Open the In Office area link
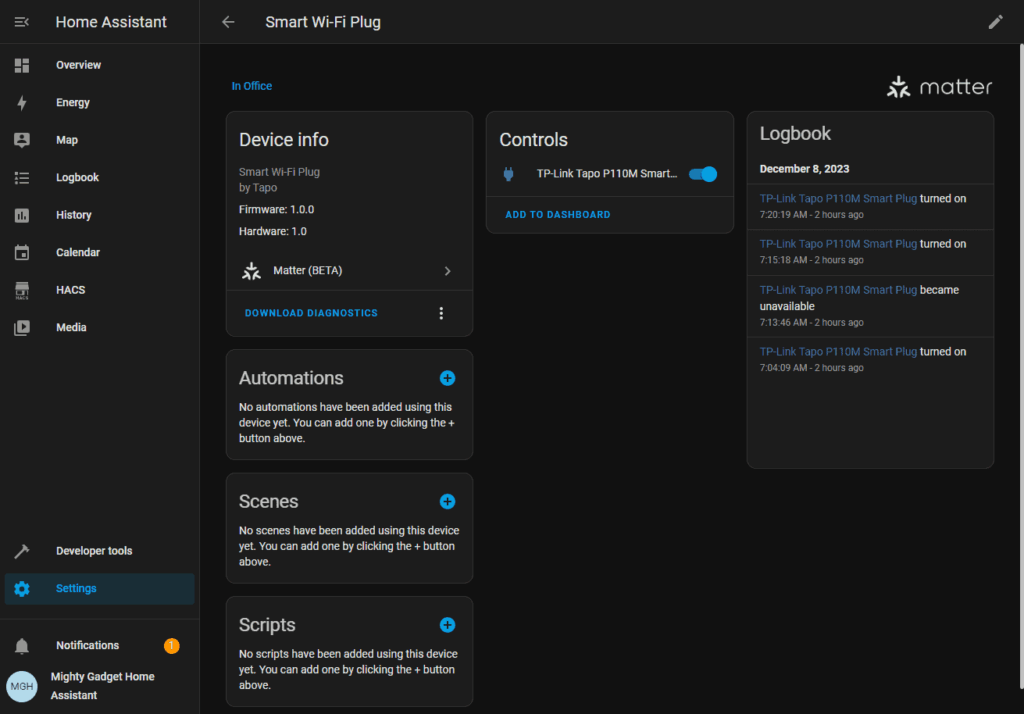This screenshot has width=1024, height=714. tap(252, 86)
